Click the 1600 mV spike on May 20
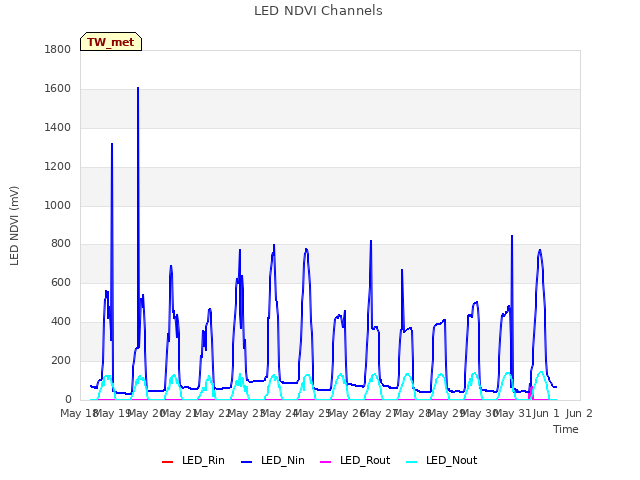Viewport: 640px width, 480px height. point(138,88)
